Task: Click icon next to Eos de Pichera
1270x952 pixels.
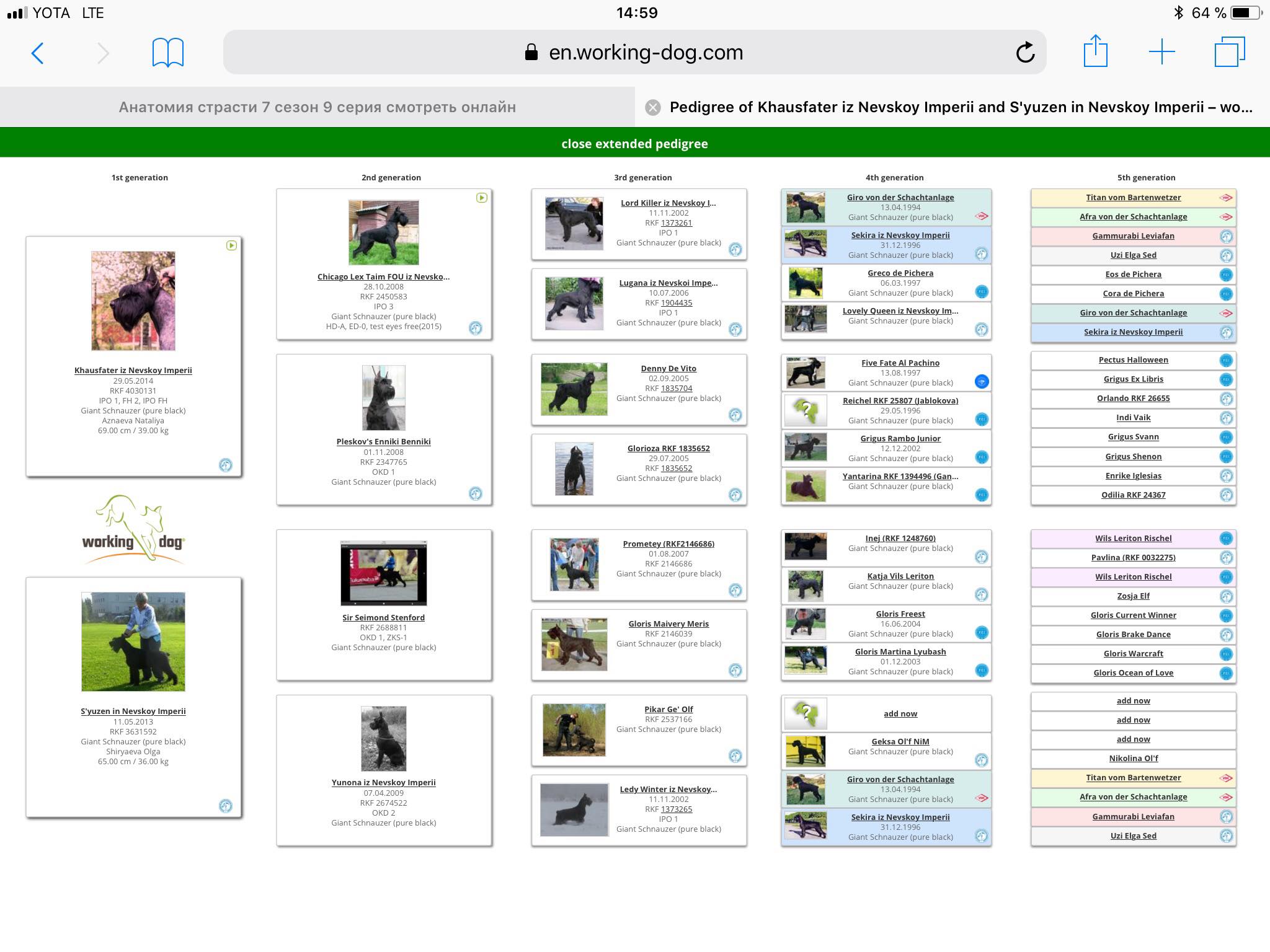Action: 1226,275
